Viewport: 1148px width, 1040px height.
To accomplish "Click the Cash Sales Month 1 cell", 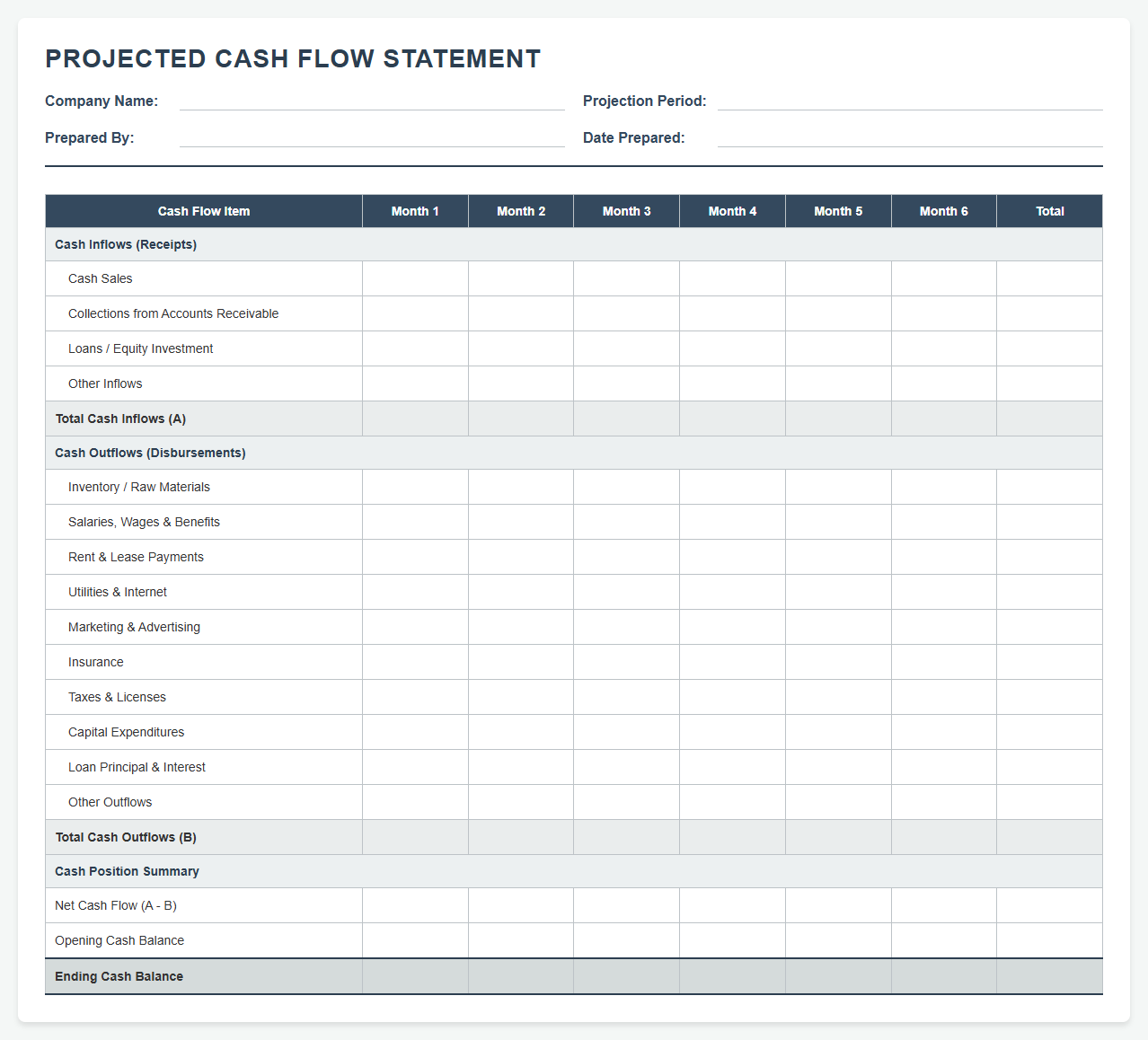I will 415,278.
